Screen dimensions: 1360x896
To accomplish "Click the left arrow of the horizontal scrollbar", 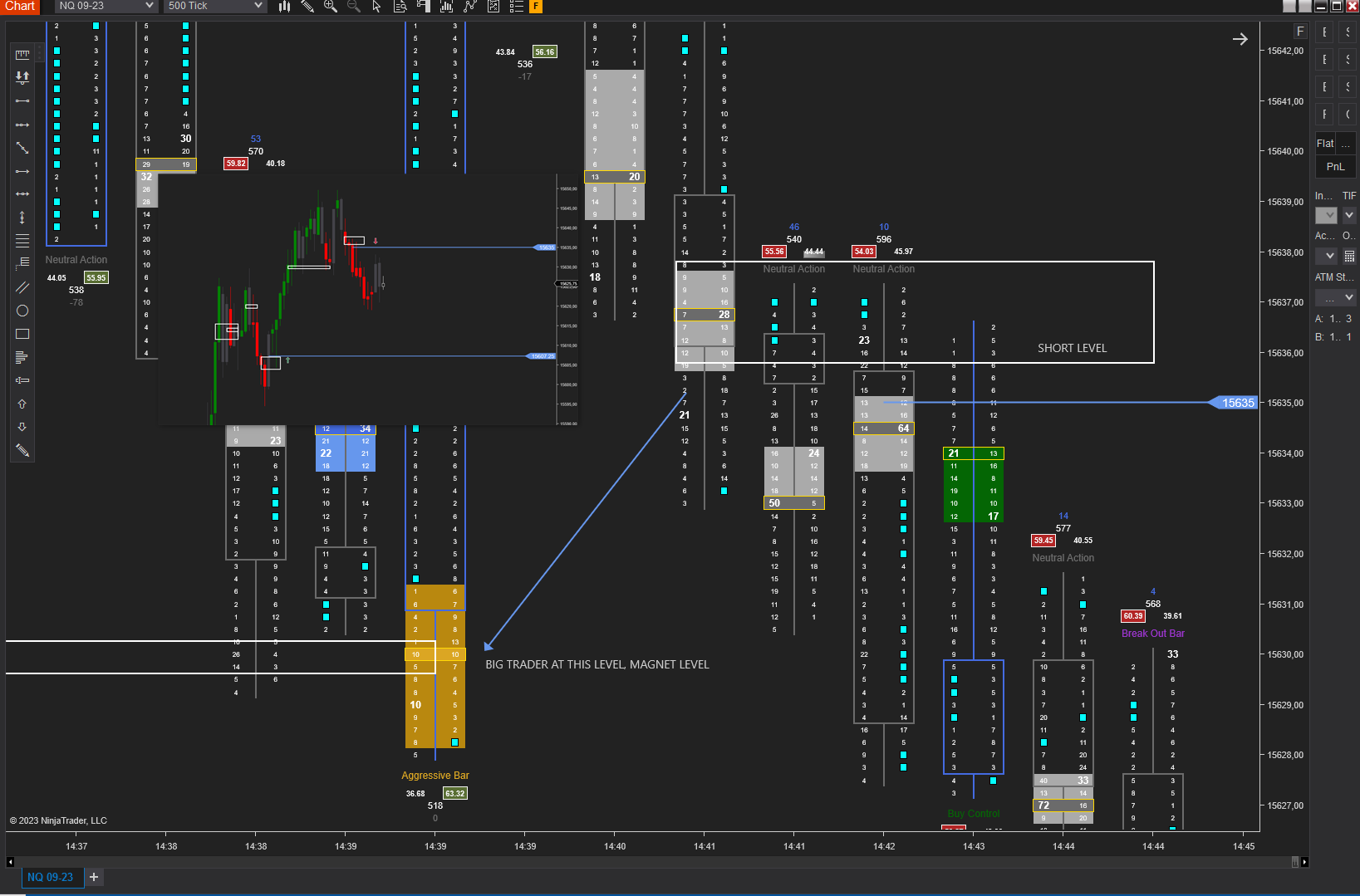I will click(10, 862).
